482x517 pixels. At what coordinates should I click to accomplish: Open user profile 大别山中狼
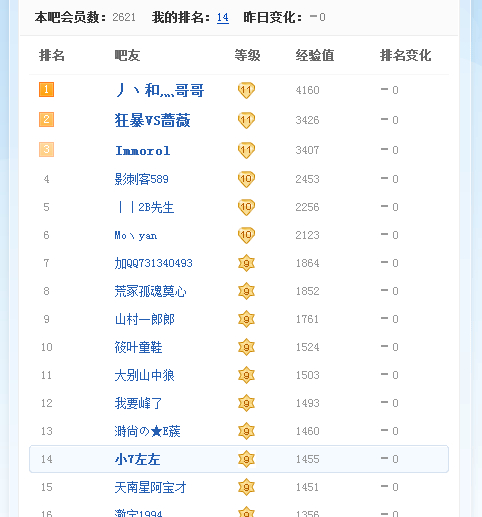click(144, 375)
